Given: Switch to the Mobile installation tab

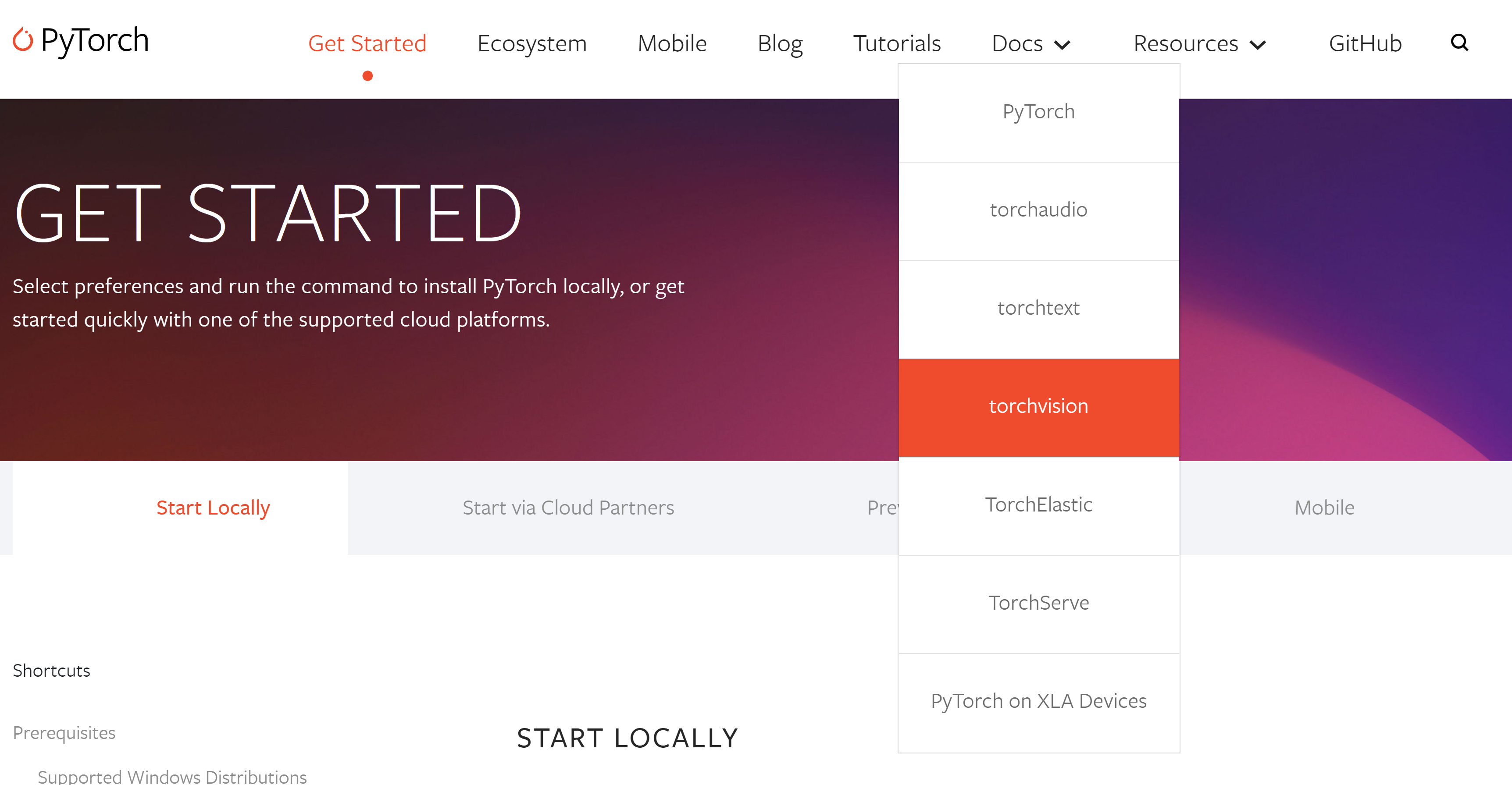Looking at the screenshot, I should point(1323,507).
